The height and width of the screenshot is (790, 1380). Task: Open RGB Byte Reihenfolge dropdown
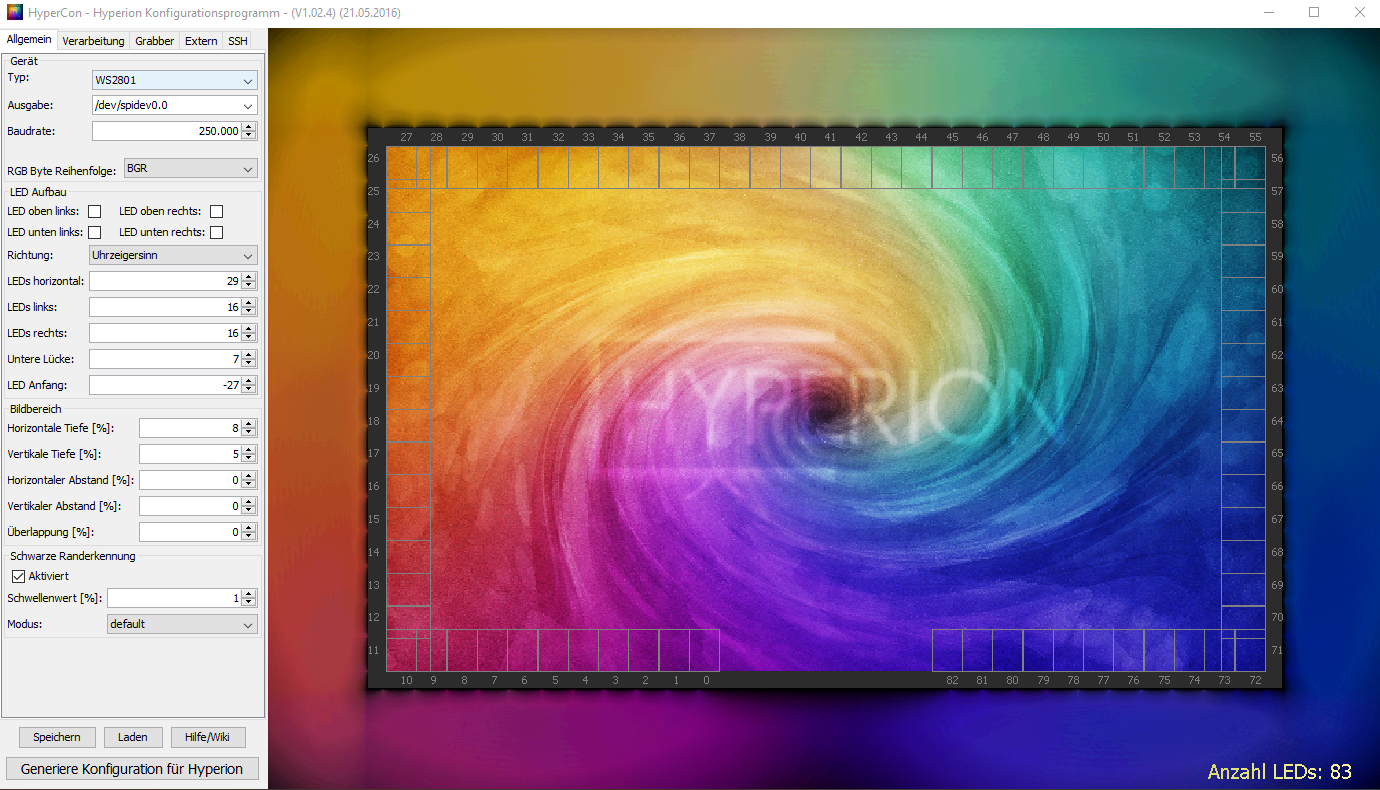(x=191, y=168)
